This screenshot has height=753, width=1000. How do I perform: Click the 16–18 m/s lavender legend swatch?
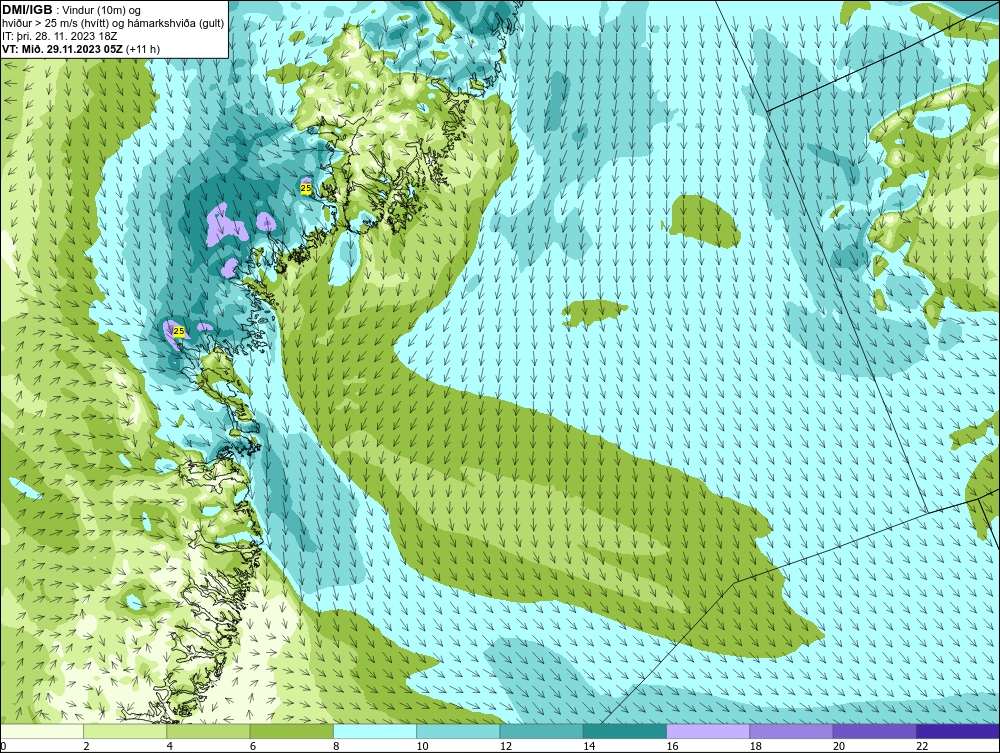point(708,731)
